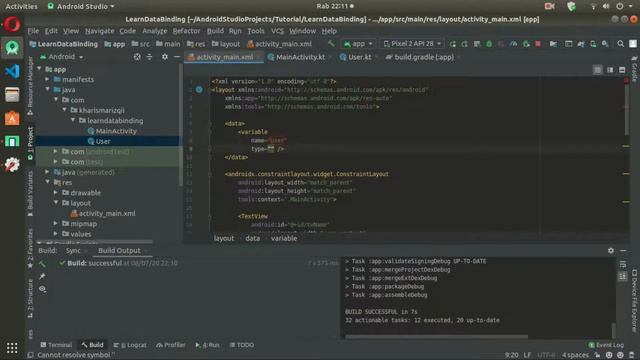Expand java (generated) folder

tap(47, 172)
